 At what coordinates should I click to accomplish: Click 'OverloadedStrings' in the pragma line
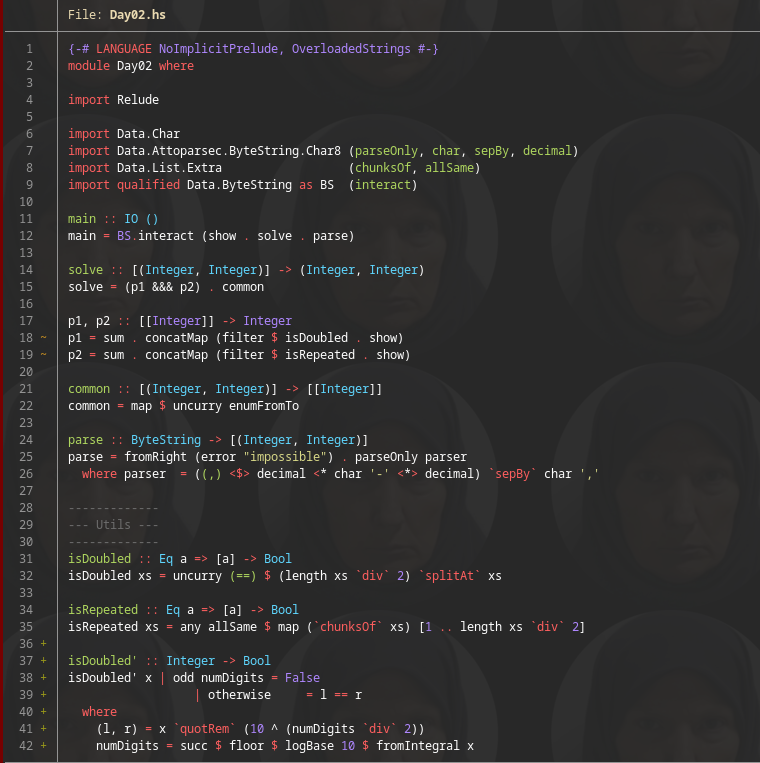351,49
